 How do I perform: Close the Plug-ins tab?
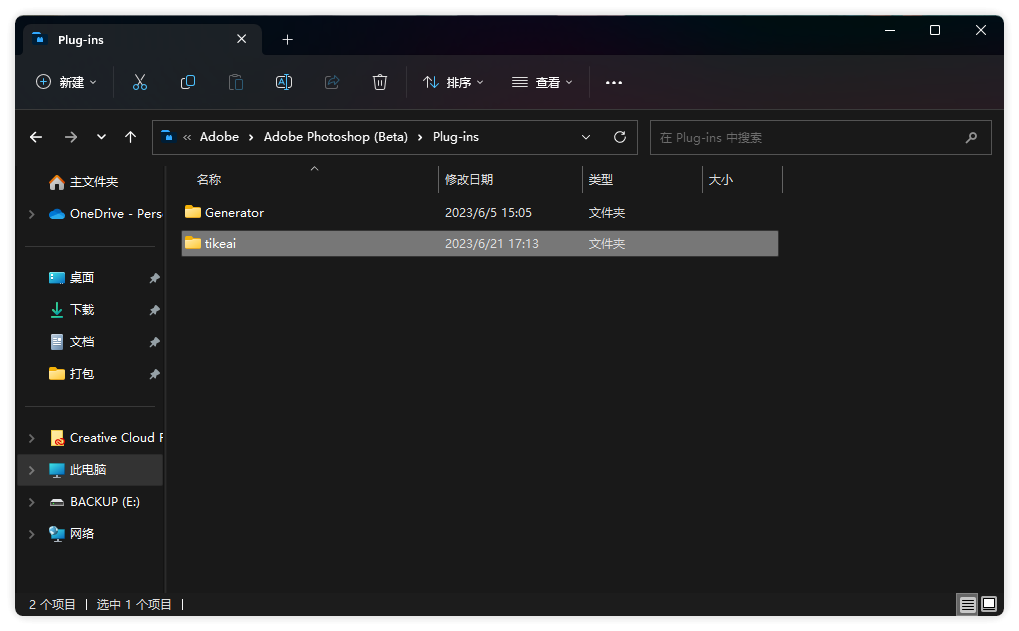click(242, 39)
